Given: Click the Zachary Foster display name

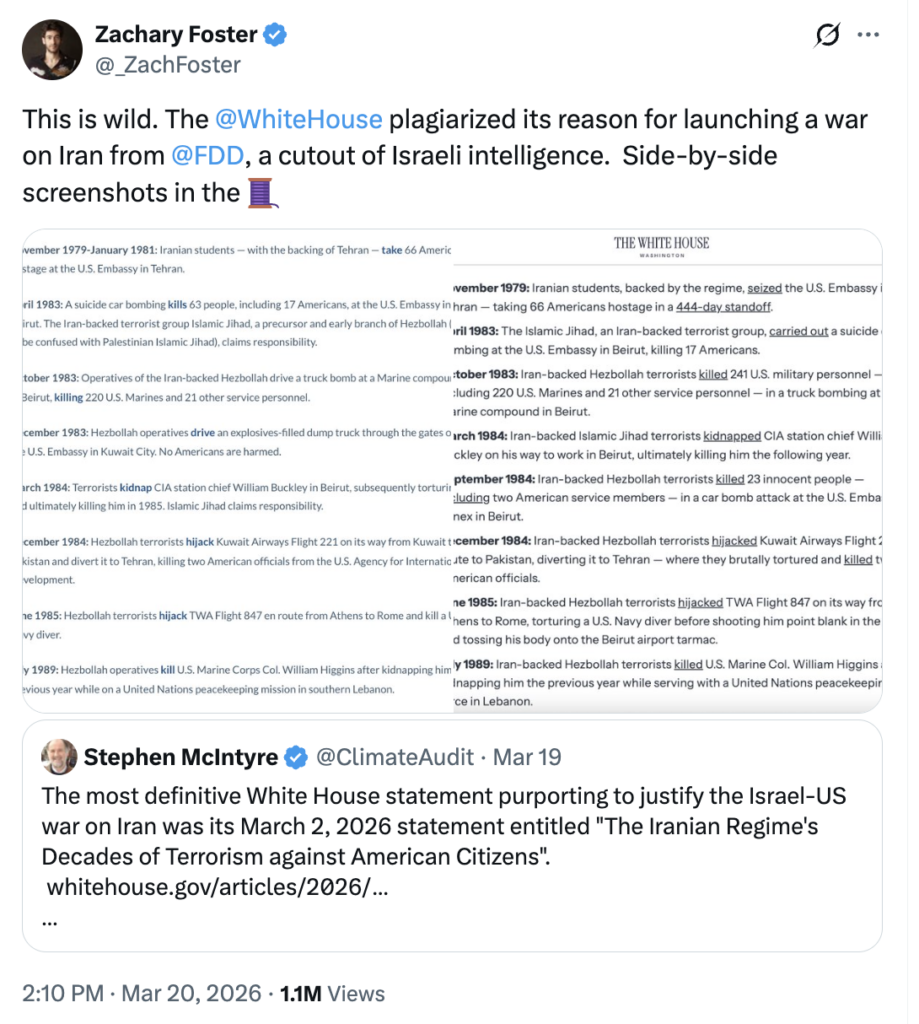Looking at the screenshot, I should [176, 34].
